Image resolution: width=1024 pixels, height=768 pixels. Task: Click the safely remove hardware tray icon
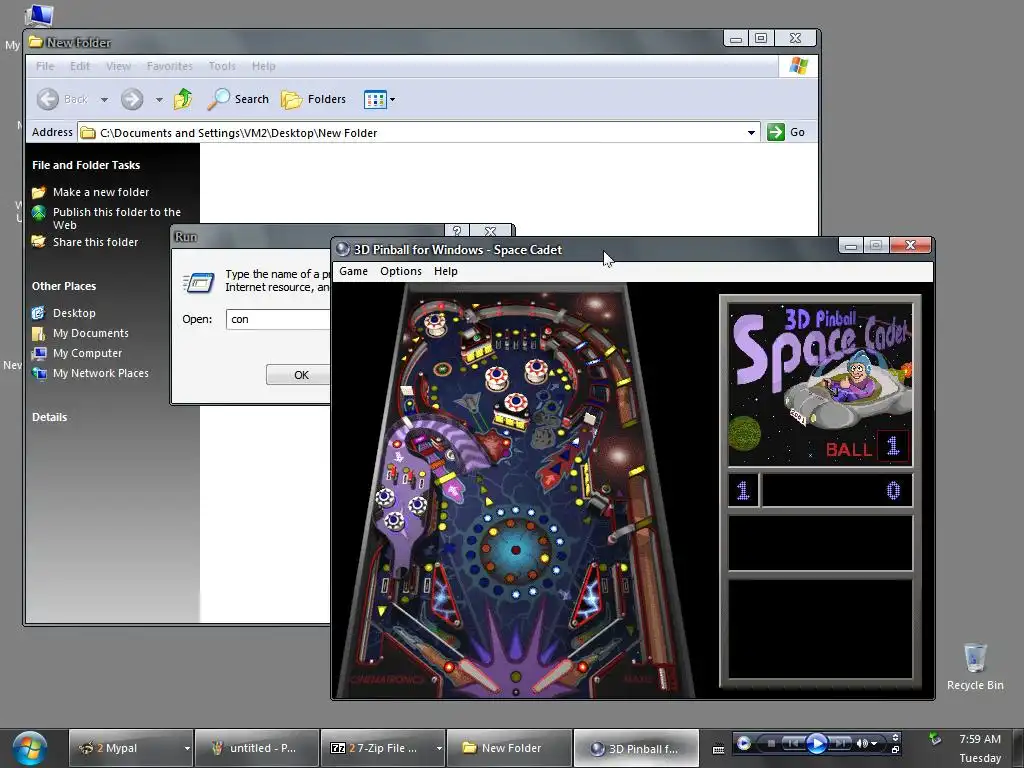[935, 739]
